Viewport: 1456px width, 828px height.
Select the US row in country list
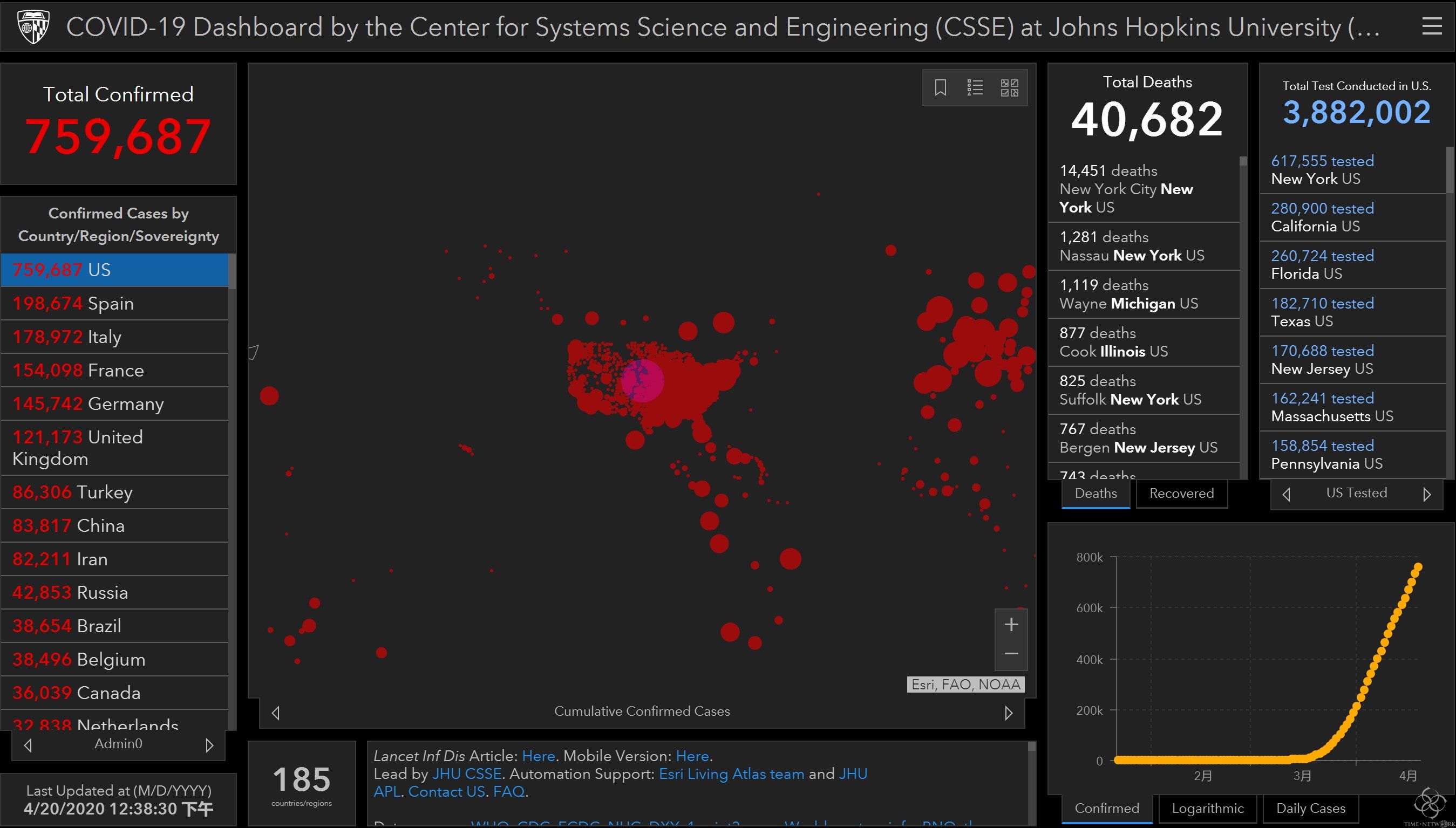coord(115,270)
